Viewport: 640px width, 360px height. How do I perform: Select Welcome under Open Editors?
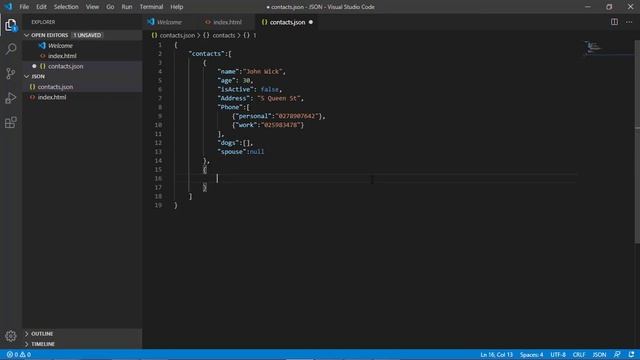tap(82, 46)
